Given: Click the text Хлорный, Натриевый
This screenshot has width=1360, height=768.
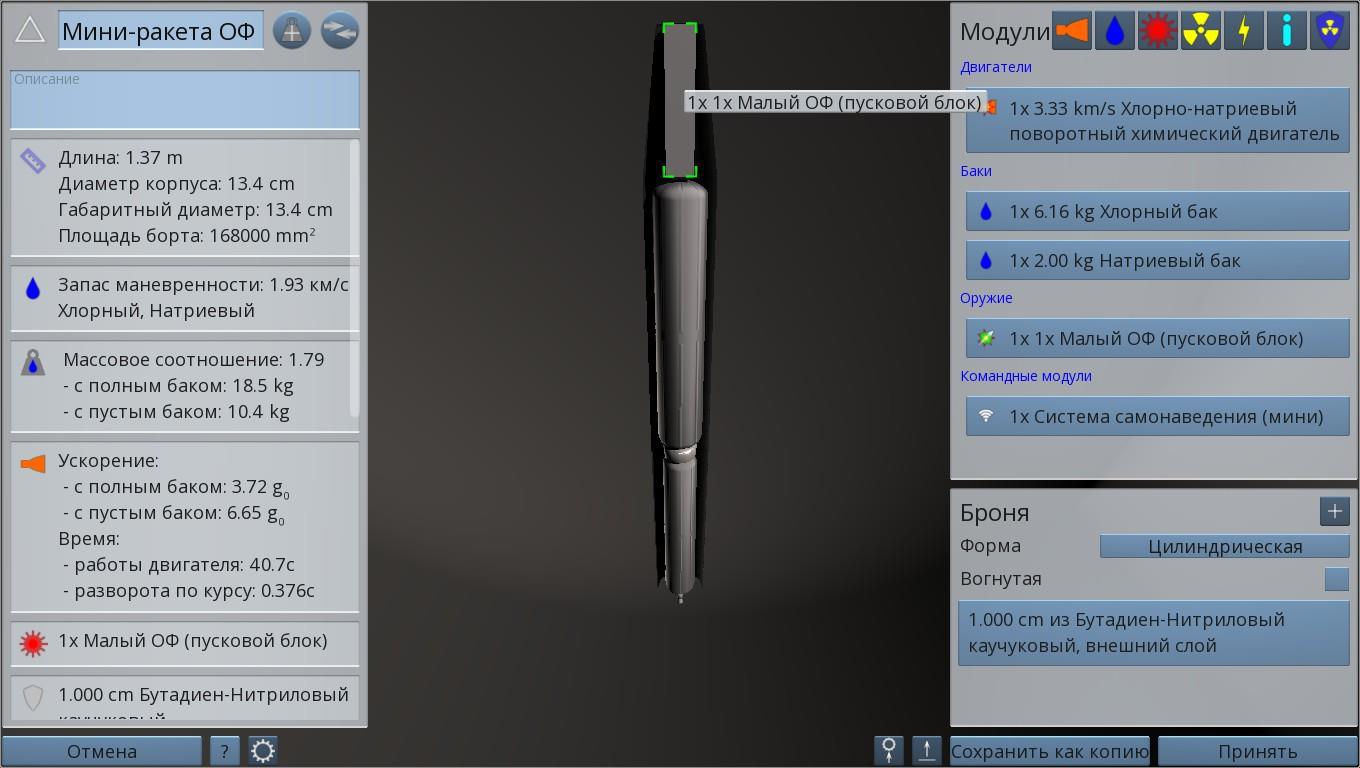Looking at the screenshot, I should [x=156, y=311].
